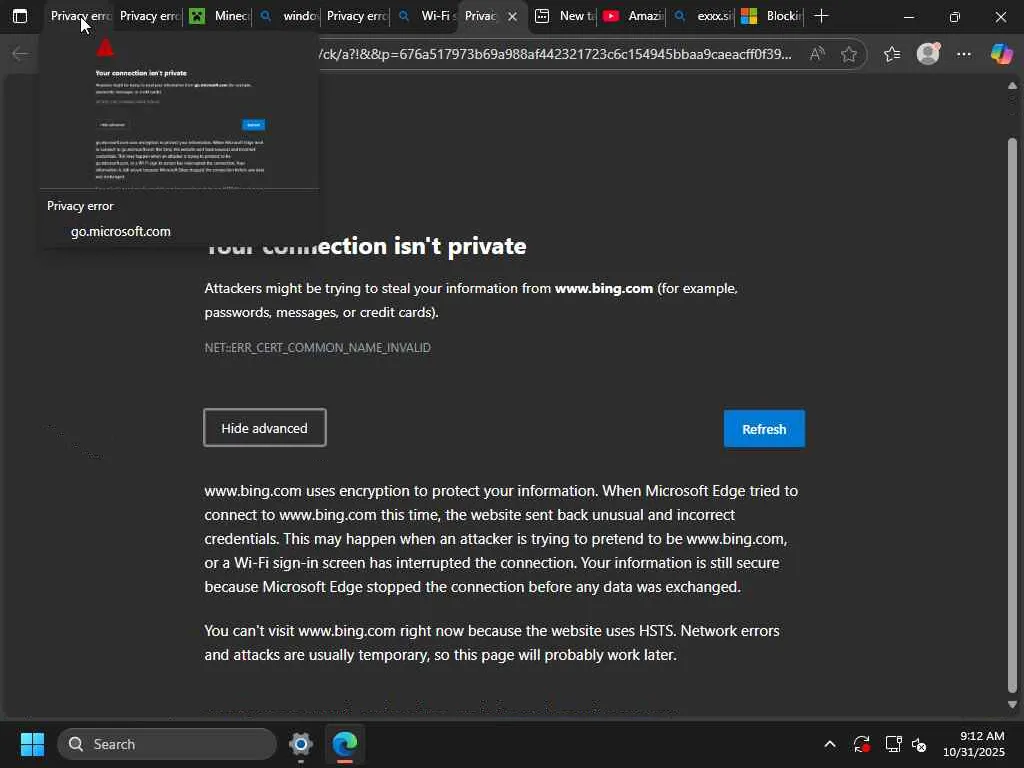Click the scrollbar down arrow

tap(1012, 705)
